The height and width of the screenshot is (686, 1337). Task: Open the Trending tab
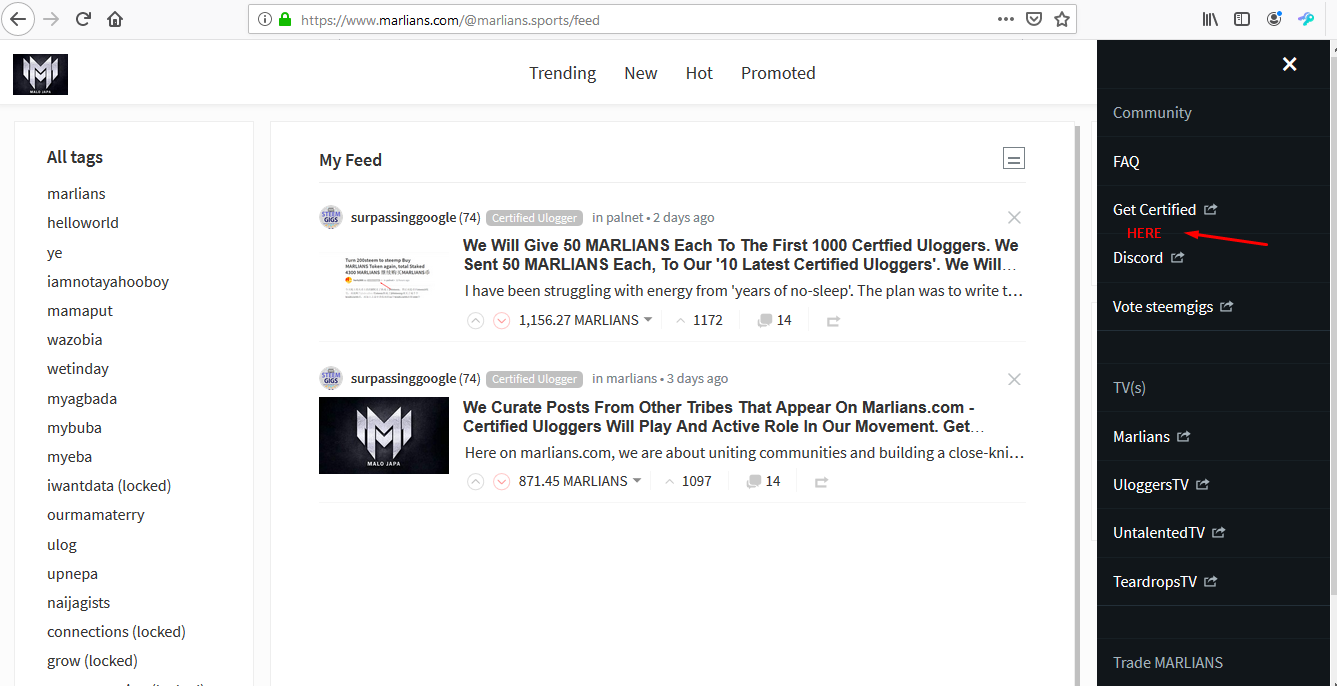click(562, 73)
